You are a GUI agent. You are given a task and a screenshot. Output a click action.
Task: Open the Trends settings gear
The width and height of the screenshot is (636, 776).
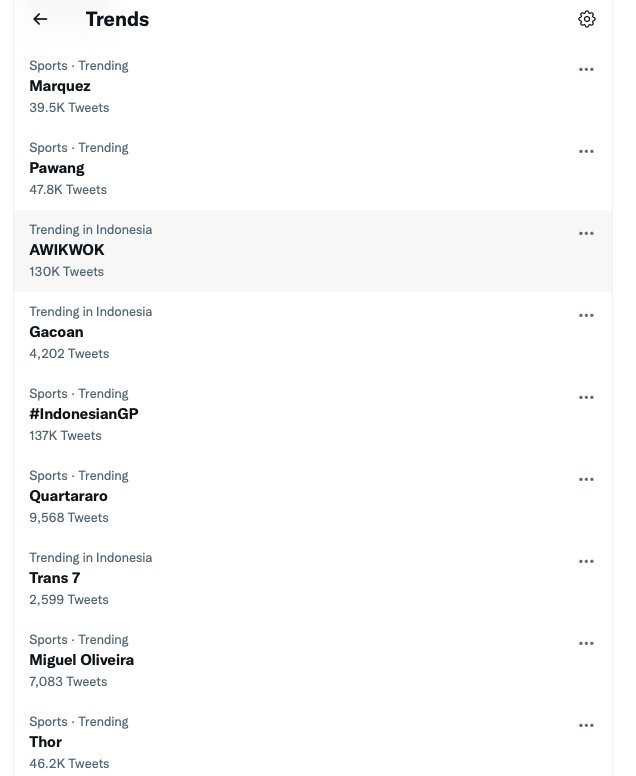tap(587, 19)
